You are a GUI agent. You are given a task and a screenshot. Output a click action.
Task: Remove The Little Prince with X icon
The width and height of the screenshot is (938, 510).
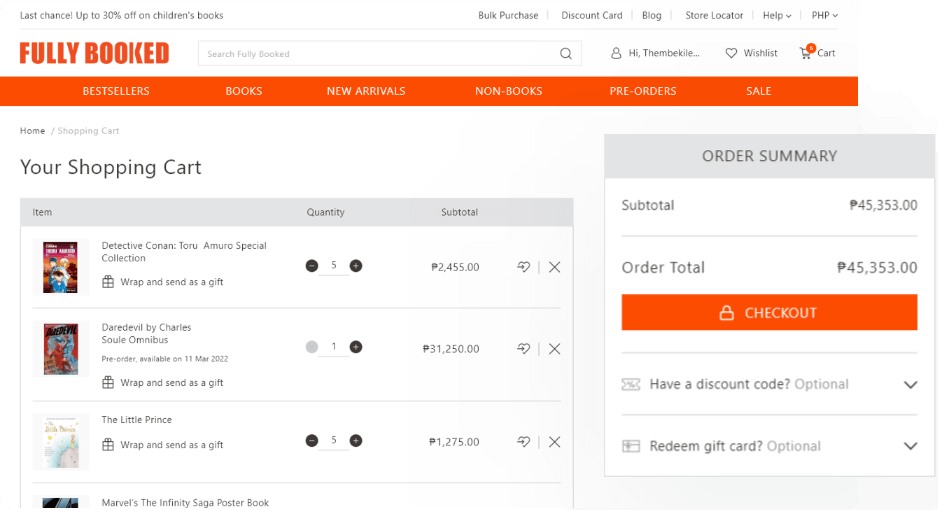pos(555,441)
